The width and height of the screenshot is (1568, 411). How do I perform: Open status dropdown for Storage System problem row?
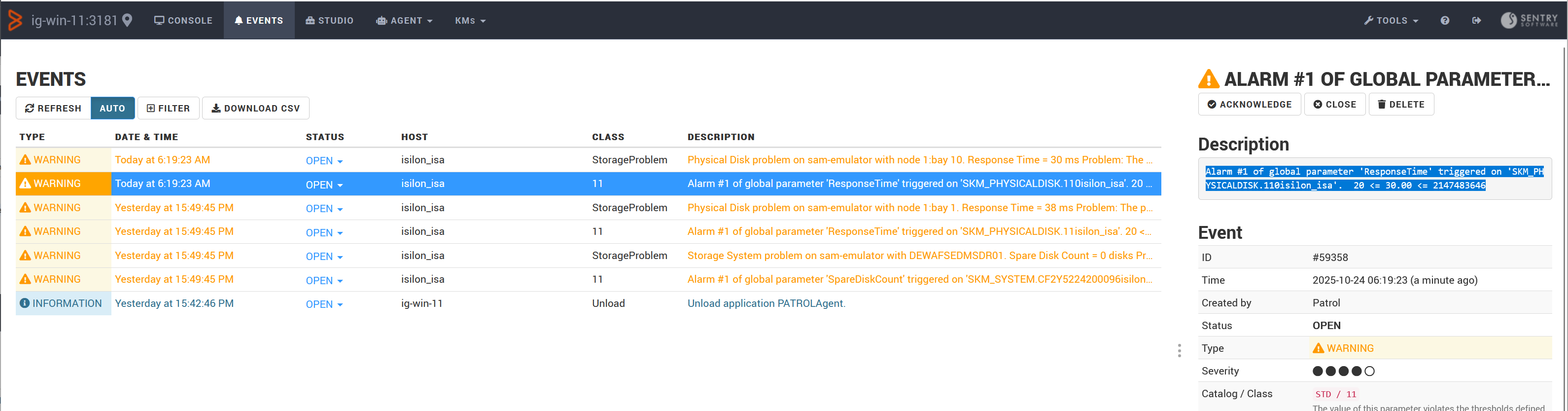click(324, 257)
